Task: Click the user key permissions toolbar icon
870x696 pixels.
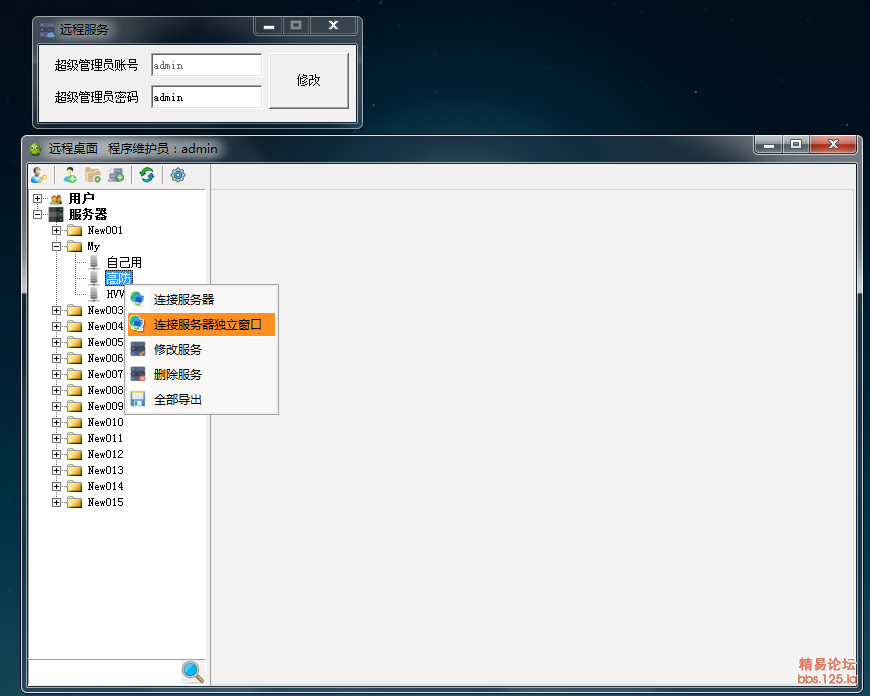Action: [39, 175]
